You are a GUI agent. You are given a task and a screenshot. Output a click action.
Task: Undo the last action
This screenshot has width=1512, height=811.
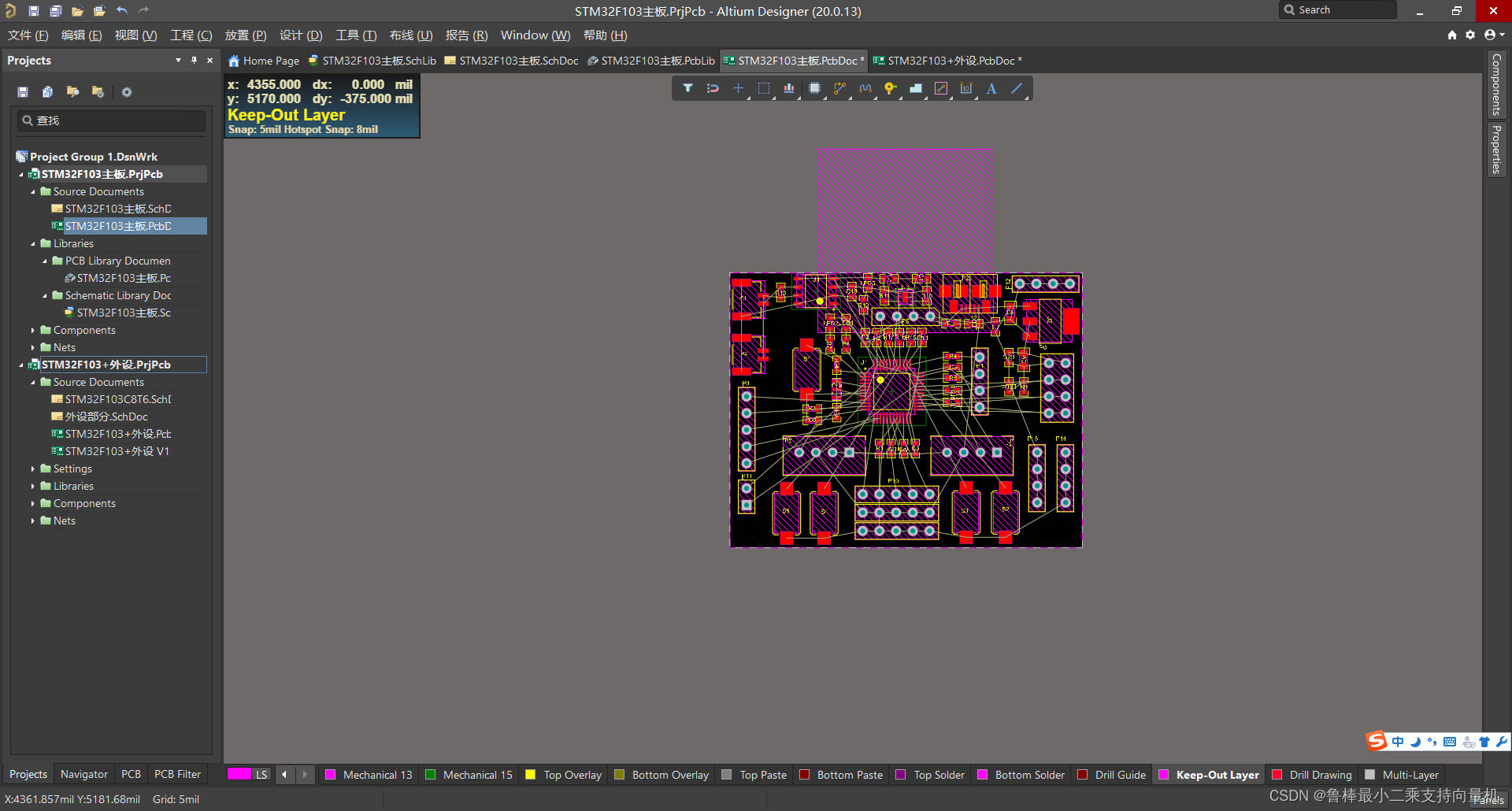[121, 11]
